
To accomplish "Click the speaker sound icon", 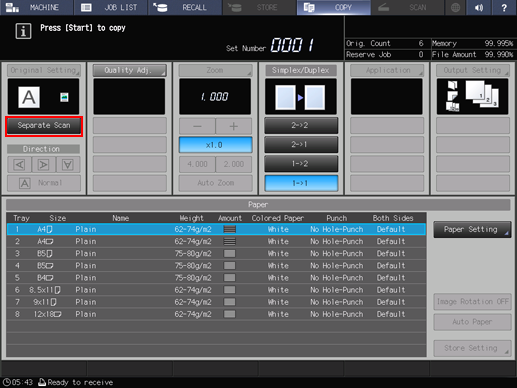I will point(479,7).
